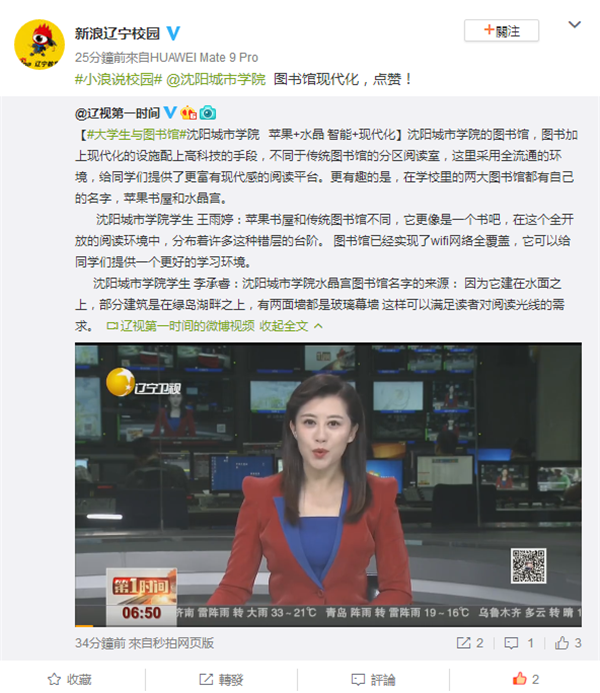Select the 評論 comment tab

[373, 679]
